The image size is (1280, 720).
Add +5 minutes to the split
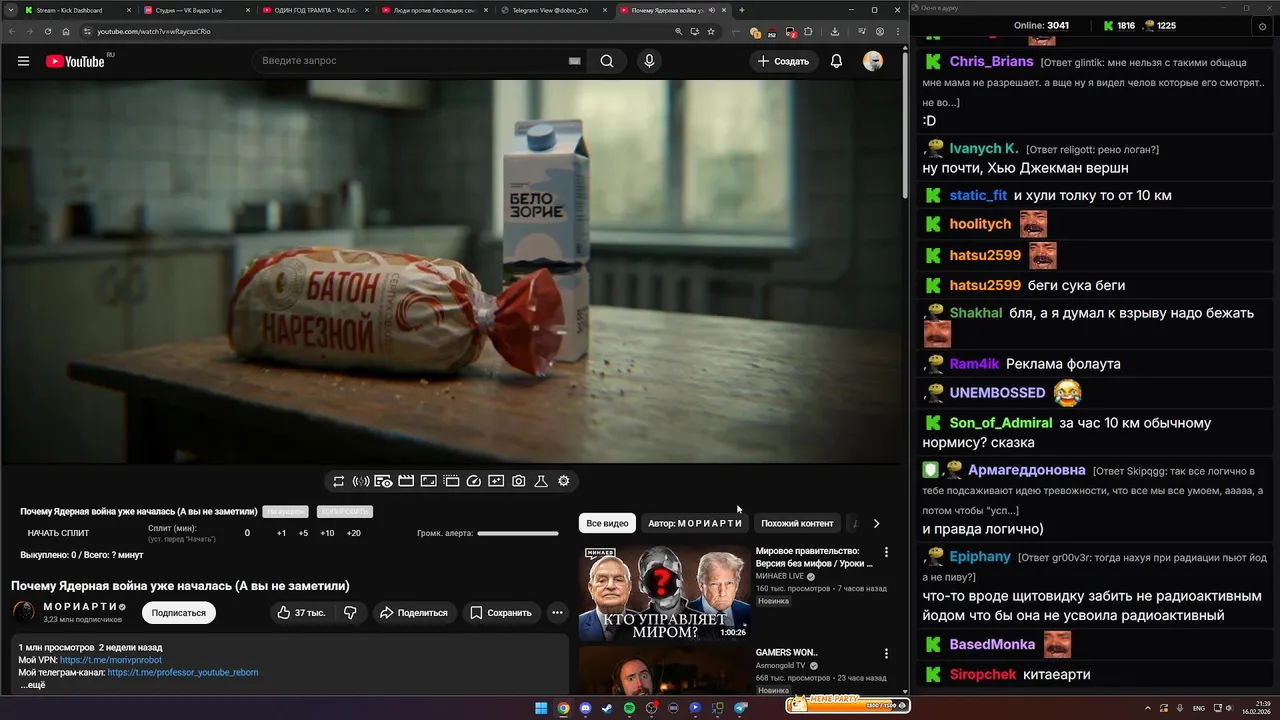[x=303, y=533]
